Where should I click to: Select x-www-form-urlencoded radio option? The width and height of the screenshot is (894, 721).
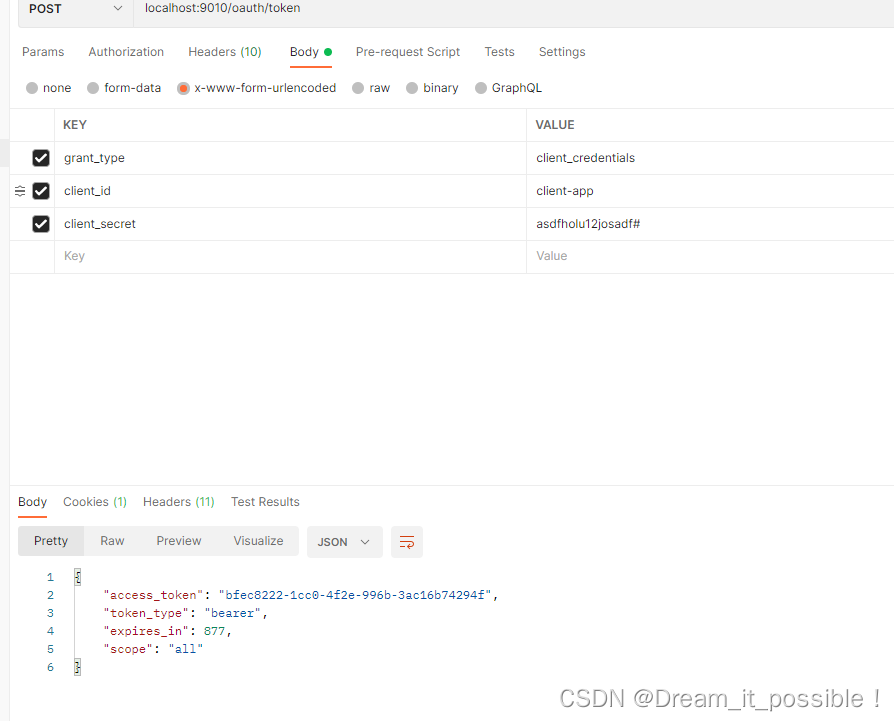[x=183, y=88]
